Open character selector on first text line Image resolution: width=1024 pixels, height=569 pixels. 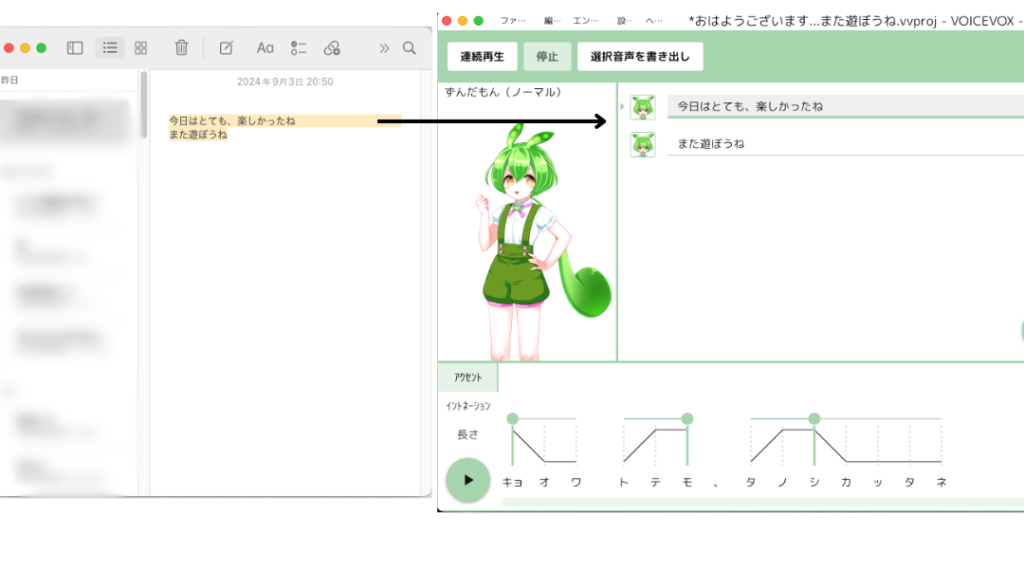643,107
